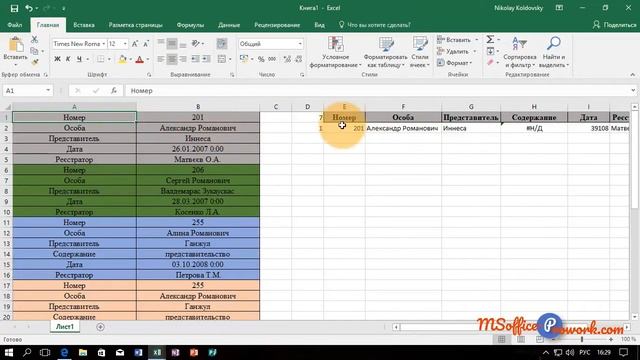Toggle middle vertical alignment
This screenshot has width=640, height=360.
172,43
